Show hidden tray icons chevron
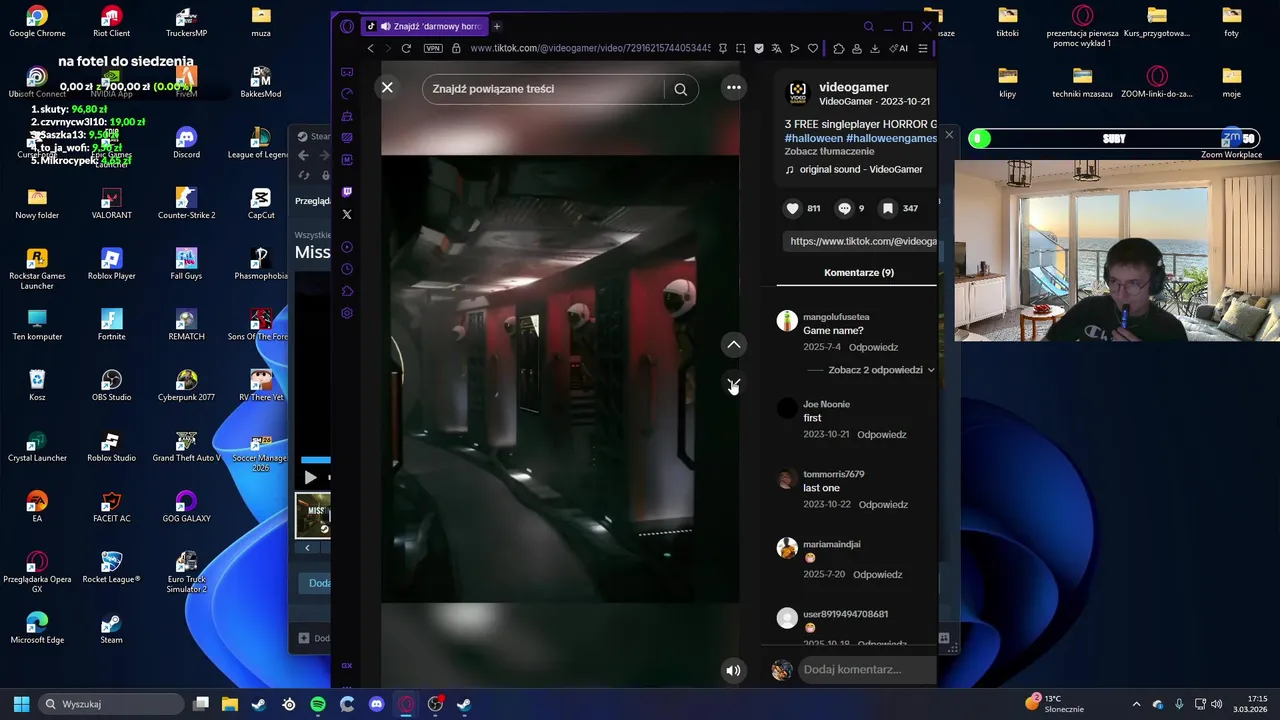 (x=1136, y=704)
